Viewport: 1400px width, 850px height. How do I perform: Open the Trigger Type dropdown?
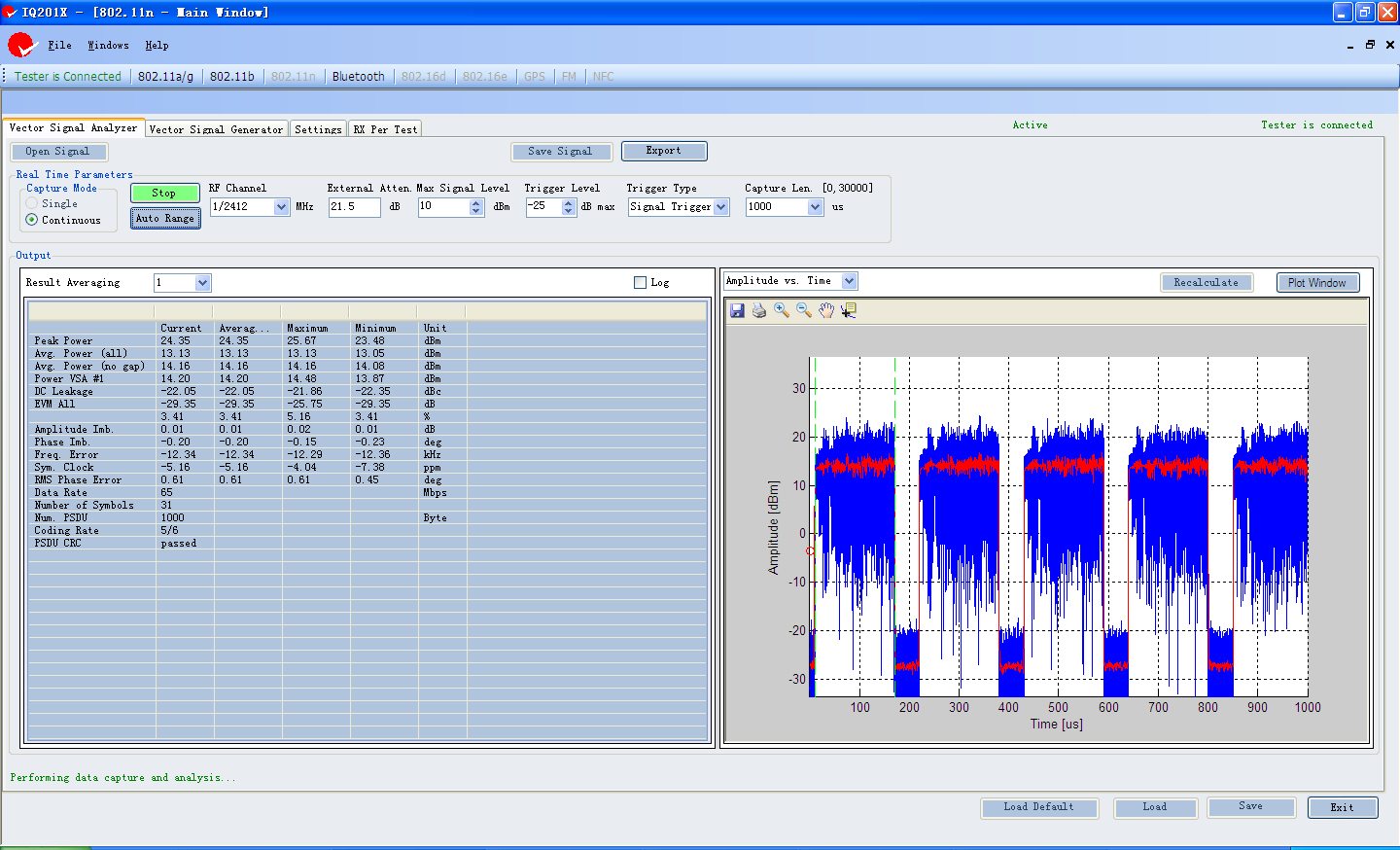pyautogui.click(x=721, y=207)
